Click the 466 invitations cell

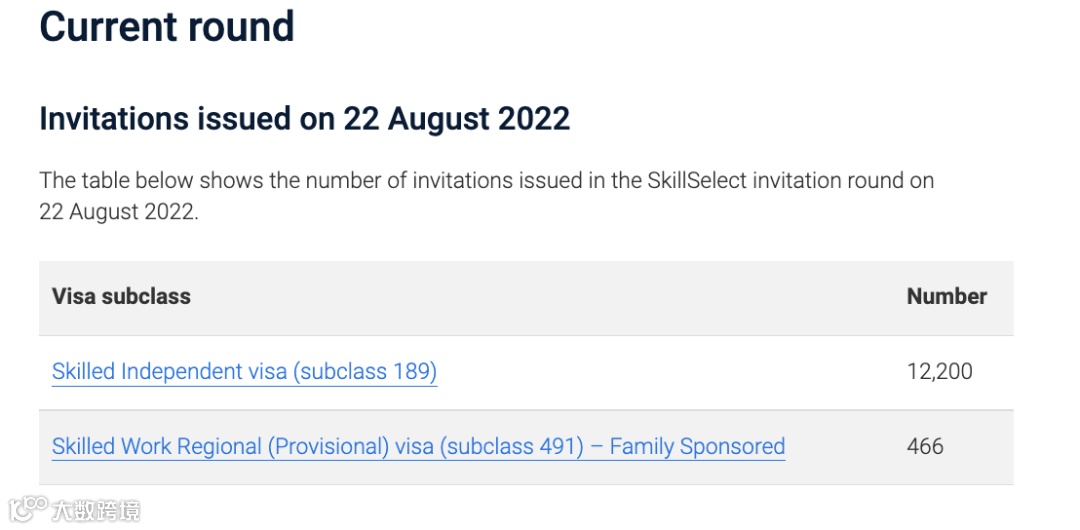click(925, 447)
